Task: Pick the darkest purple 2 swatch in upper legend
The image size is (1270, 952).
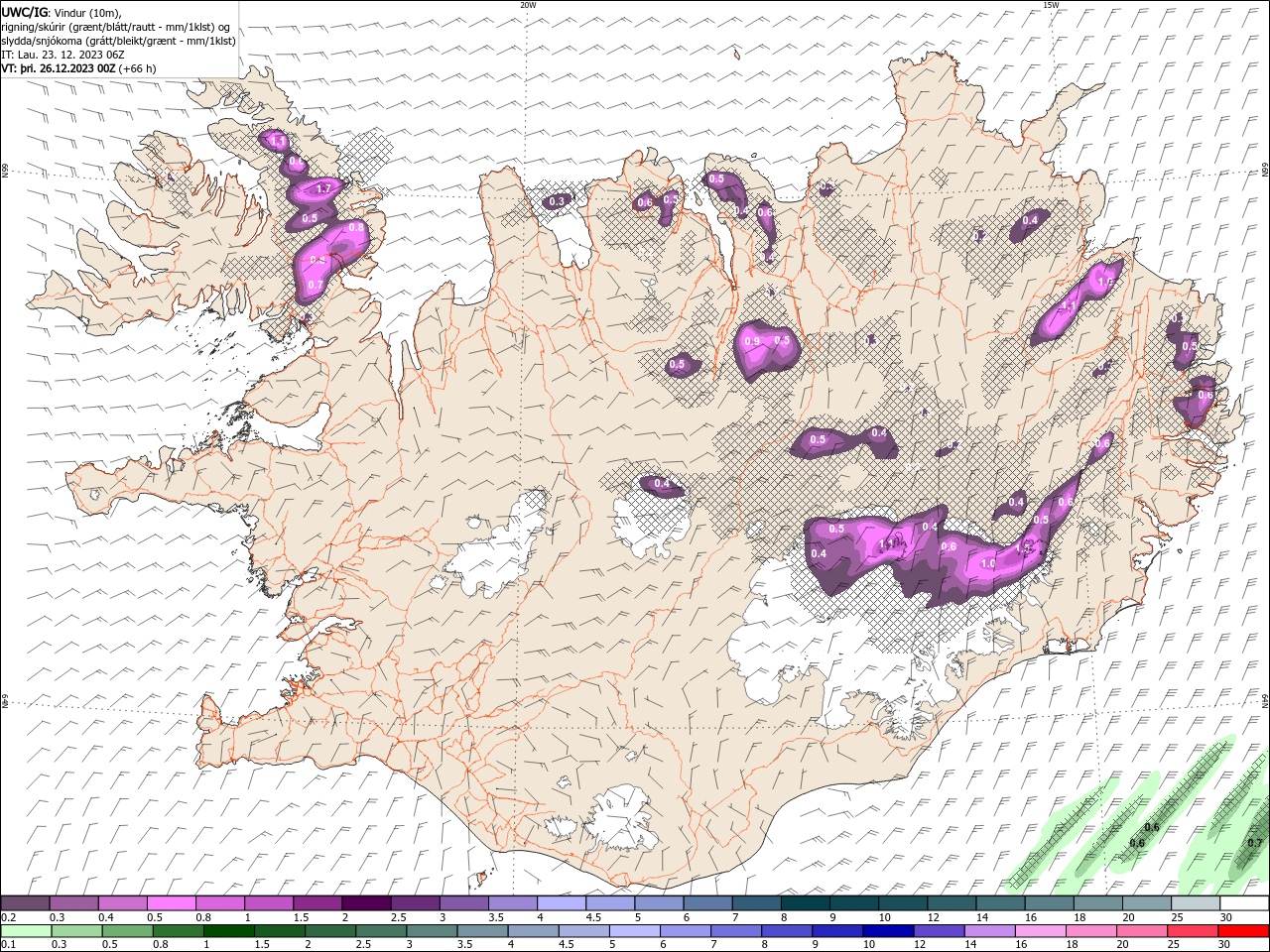Action: coord(367,903)
